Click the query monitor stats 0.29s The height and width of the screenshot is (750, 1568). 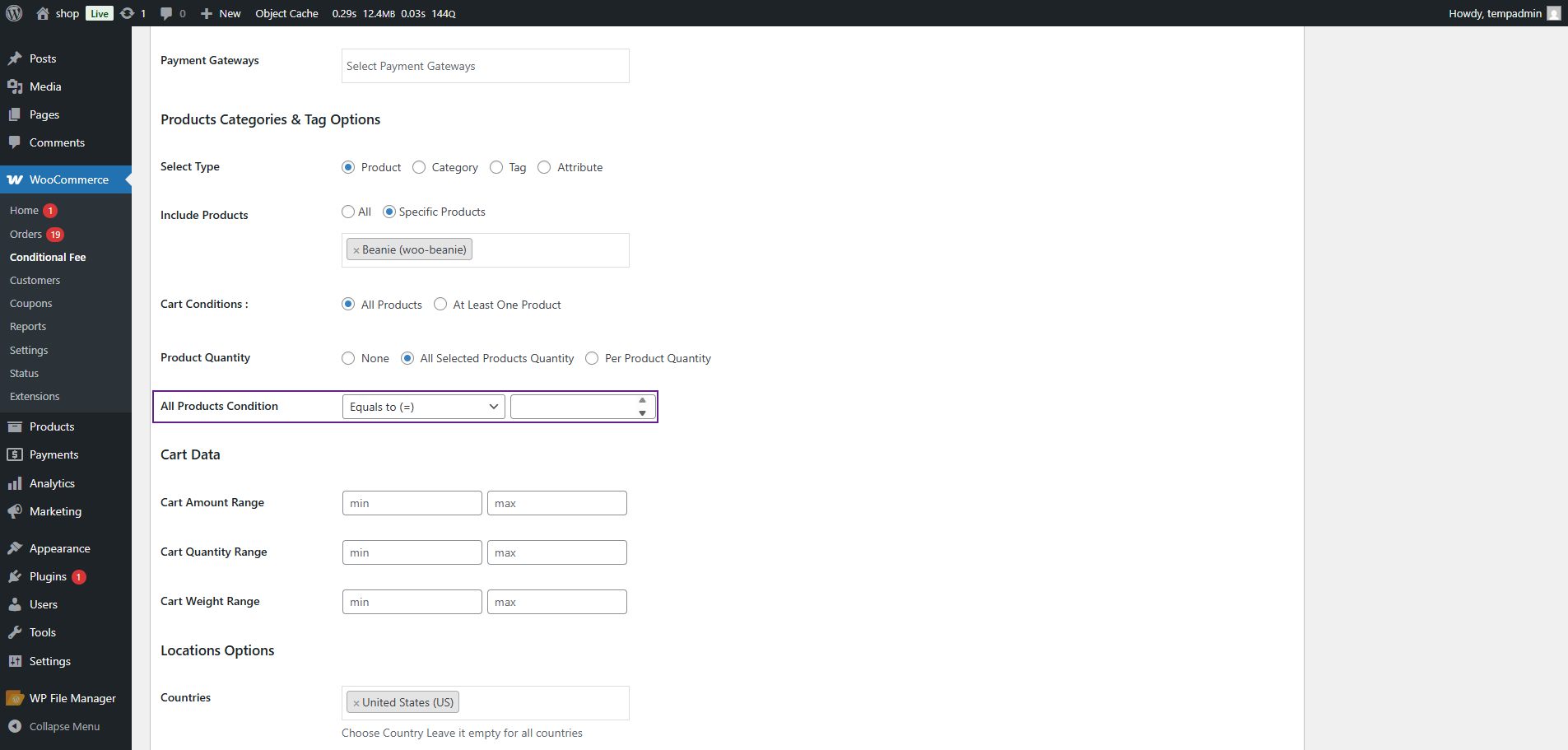[x=344, y=13]
